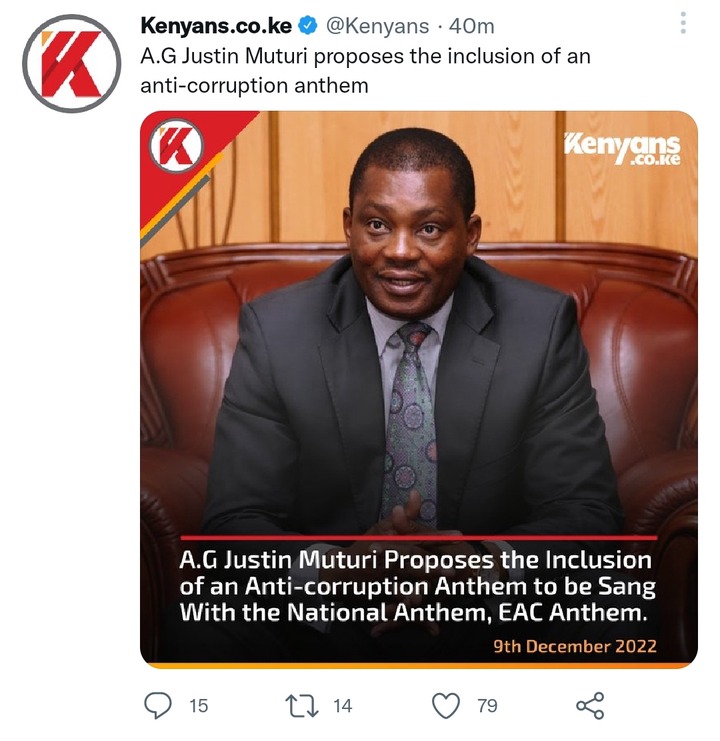Screen dimensions: 720x741
Task: Click the retweet count 14
Action: click(343, 706)
